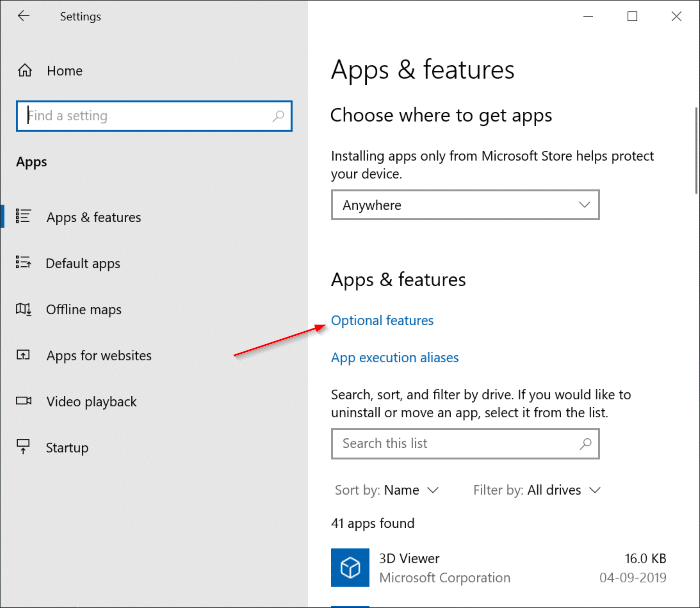This screenshot has width=700, height=608.
Task: Close the Settings window
Action: coord(676,17)
